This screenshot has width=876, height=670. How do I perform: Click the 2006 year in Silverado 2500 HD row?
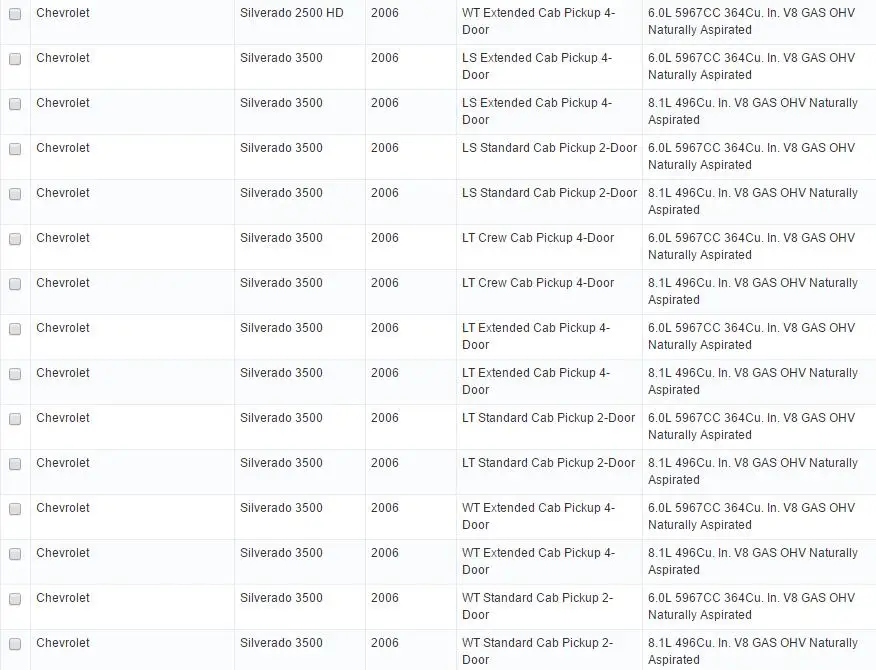[x=384, y=13]
